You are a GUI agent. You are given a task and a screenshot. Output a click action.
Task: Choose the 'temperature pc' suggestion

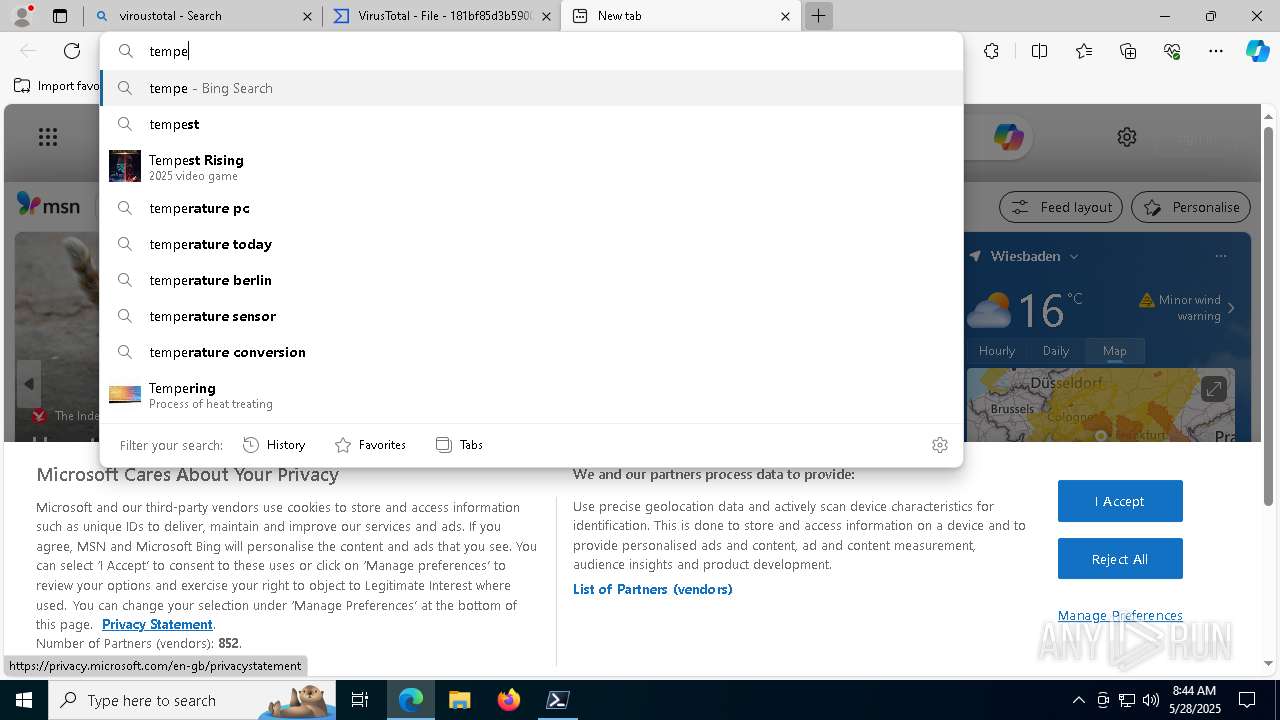point(531,208)
